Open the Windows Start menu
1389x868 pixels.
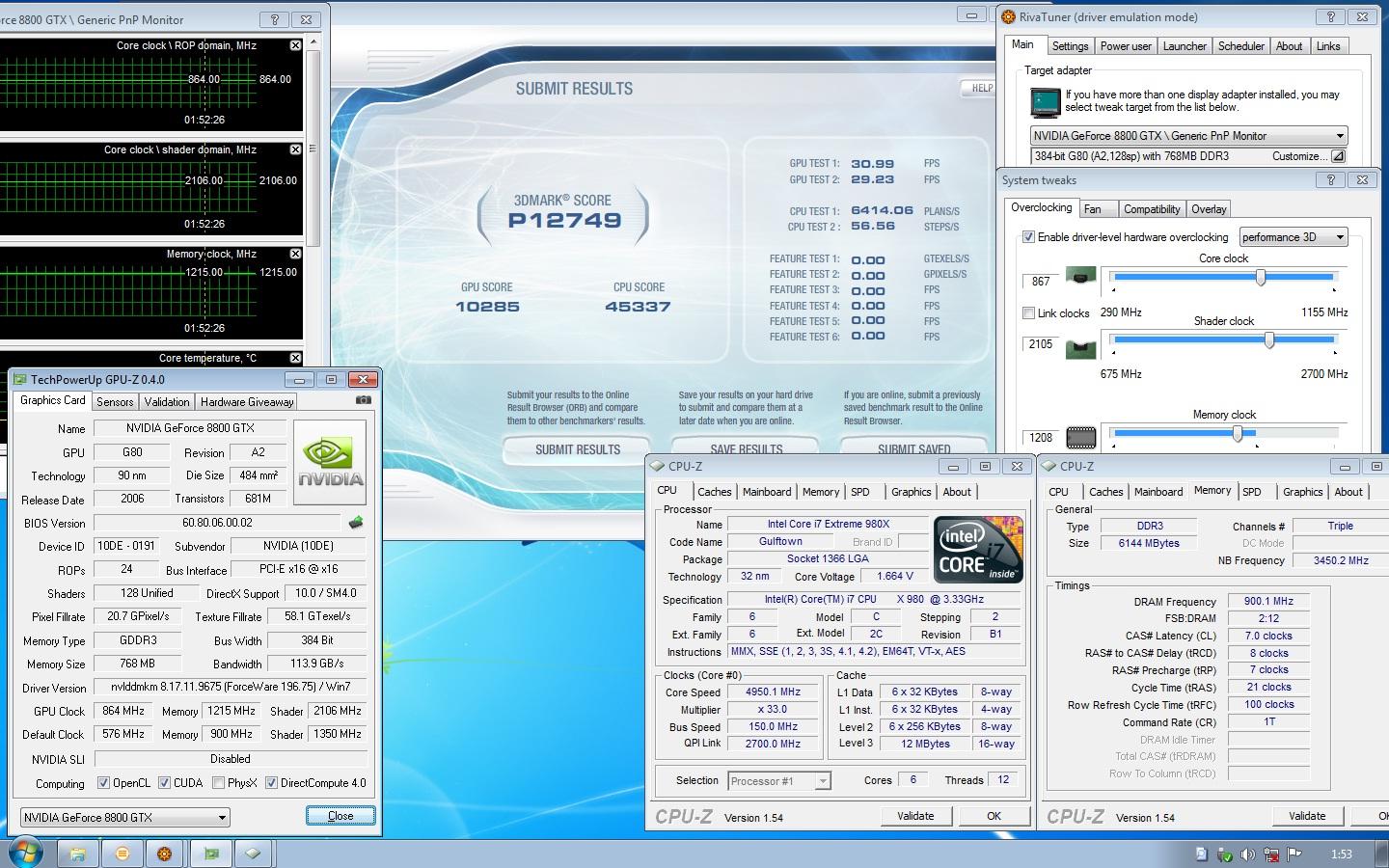26,854
